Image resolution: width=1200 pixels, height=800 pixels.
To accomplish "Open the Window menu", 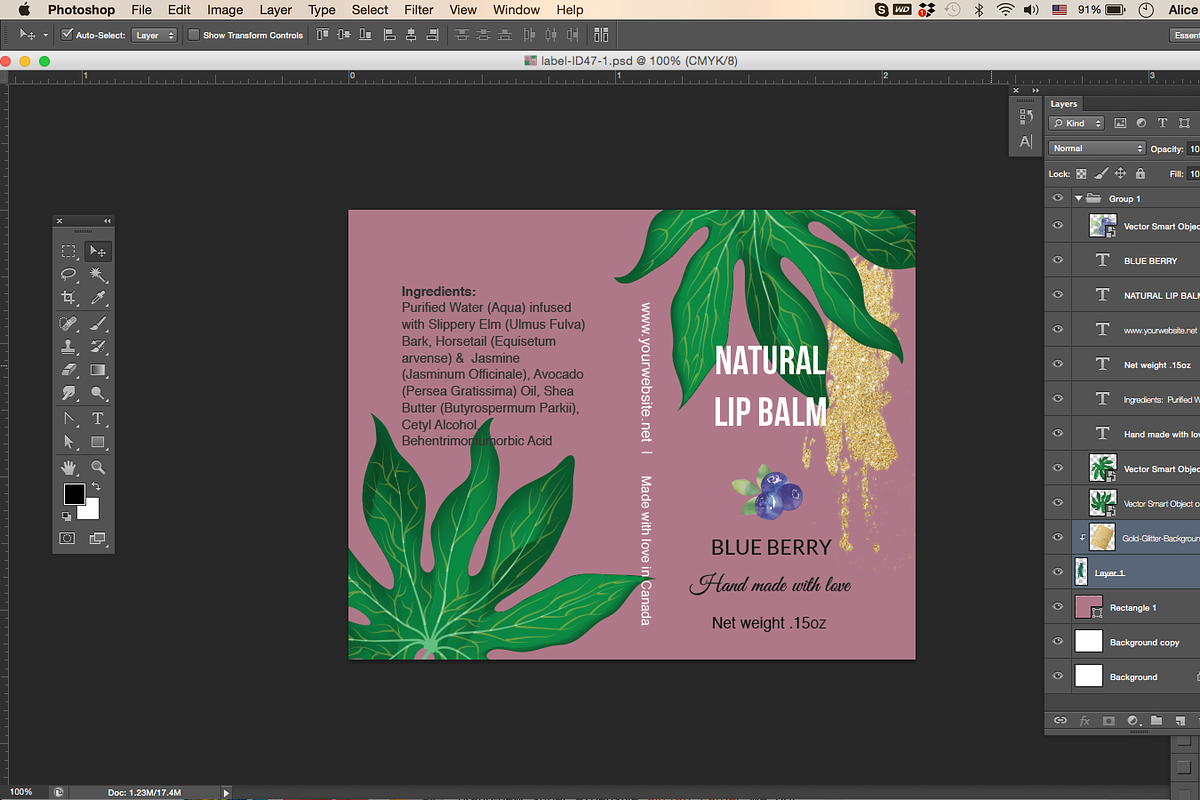I will coord(516,10).
